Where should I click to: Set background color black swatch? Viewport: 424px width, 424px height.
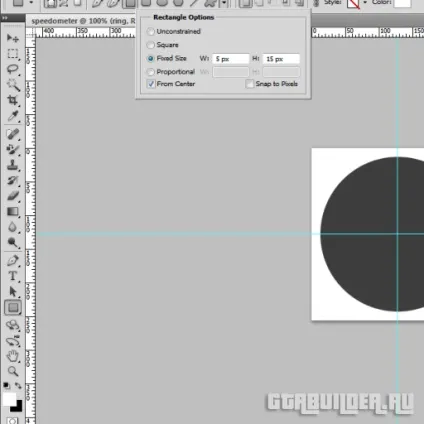[x=17, y=407]
